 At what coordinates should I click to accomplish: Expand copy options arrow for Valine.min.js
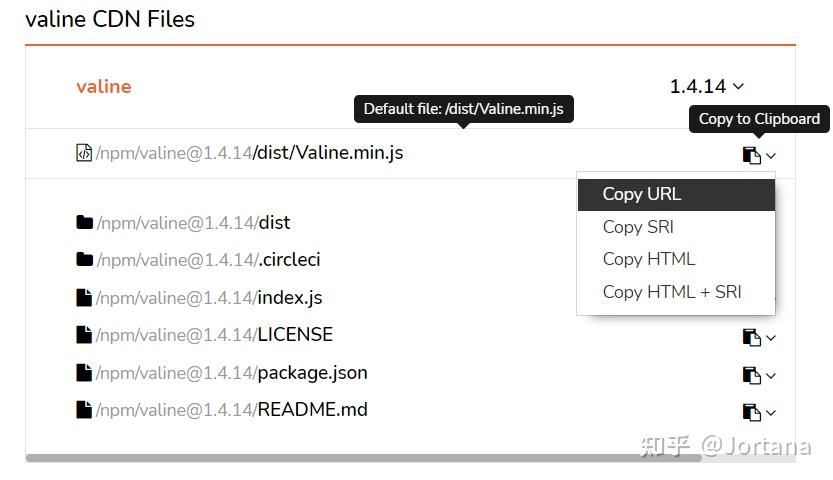click(x=771, y=156)
